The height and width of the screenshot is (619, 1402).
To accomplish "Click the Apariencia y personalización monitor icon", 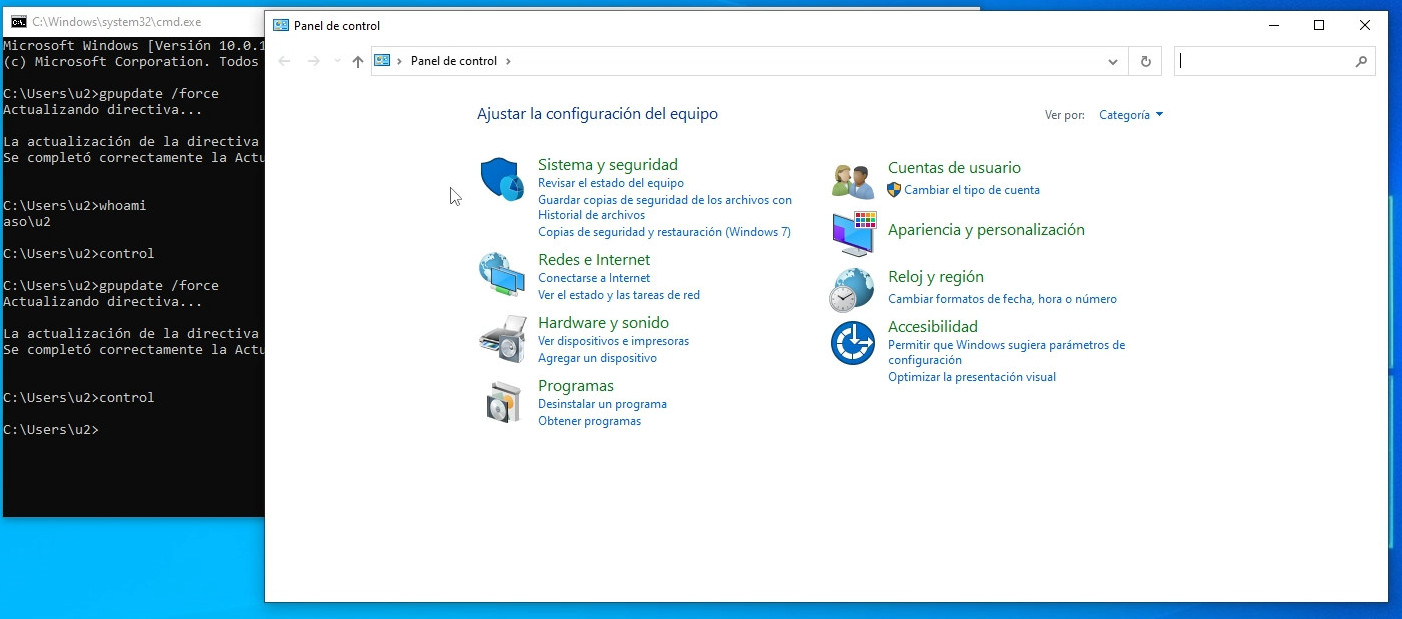I will coord(853,232).
